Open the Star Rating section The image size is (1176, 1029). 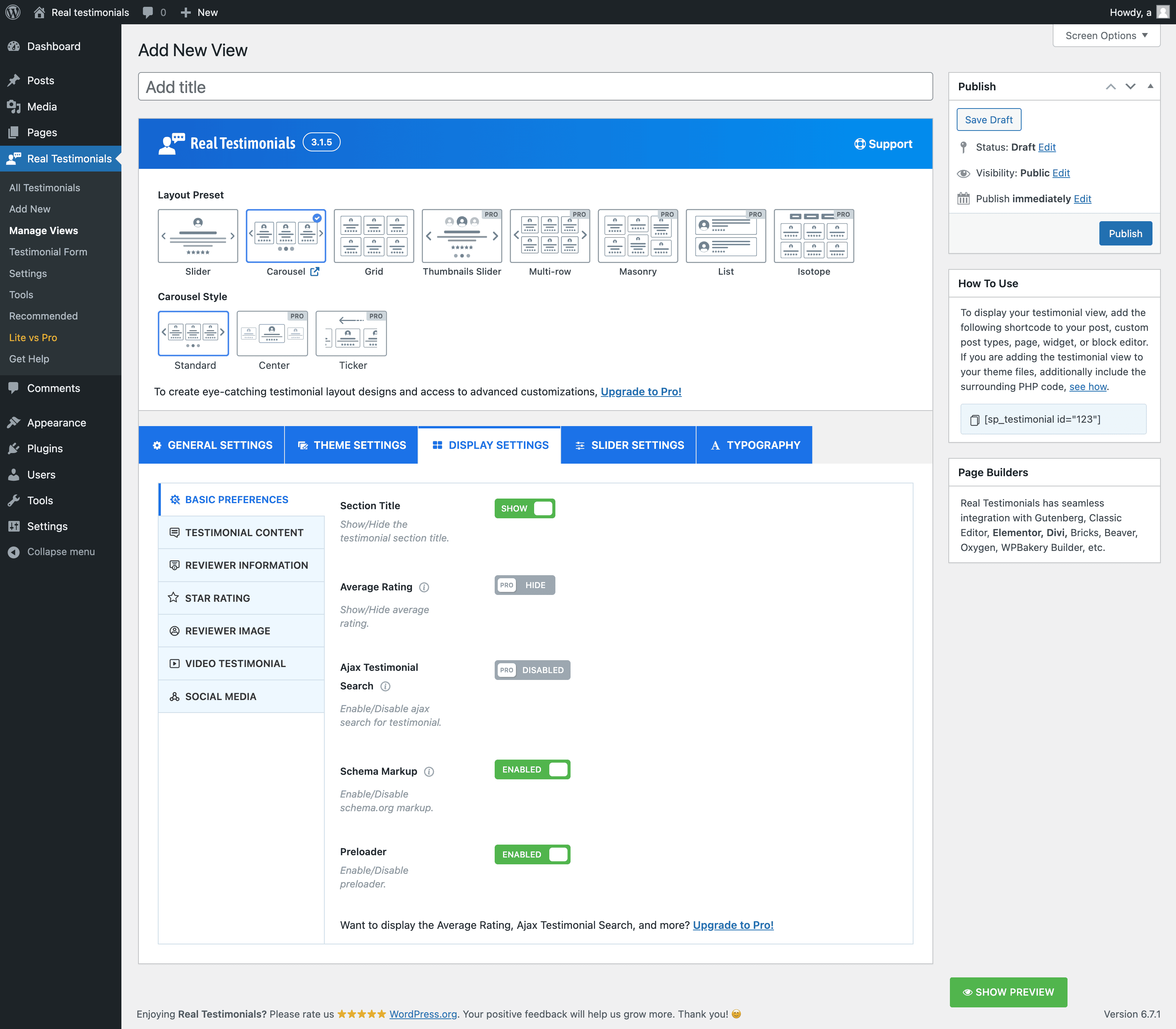(241, 598)
